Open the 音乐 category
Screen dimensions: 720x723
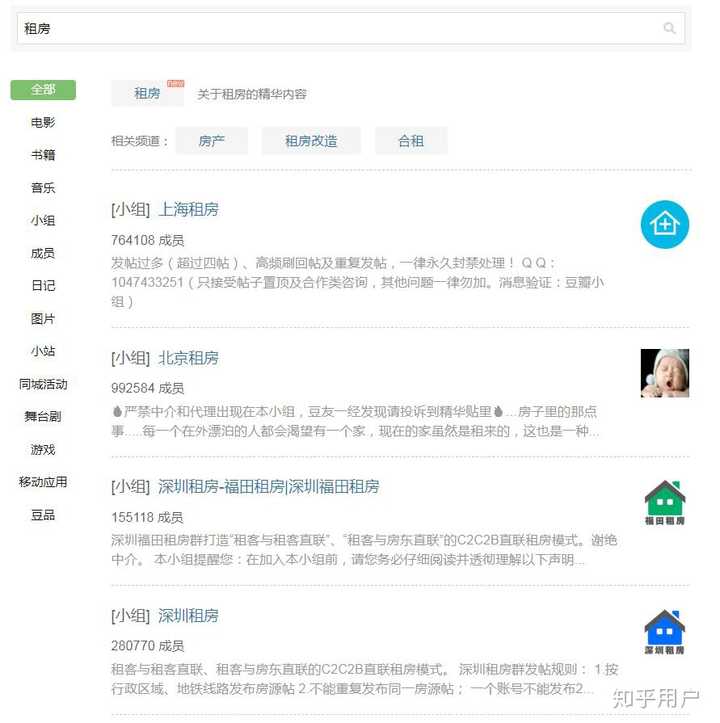pyautogui.click(x=43, y=188)
